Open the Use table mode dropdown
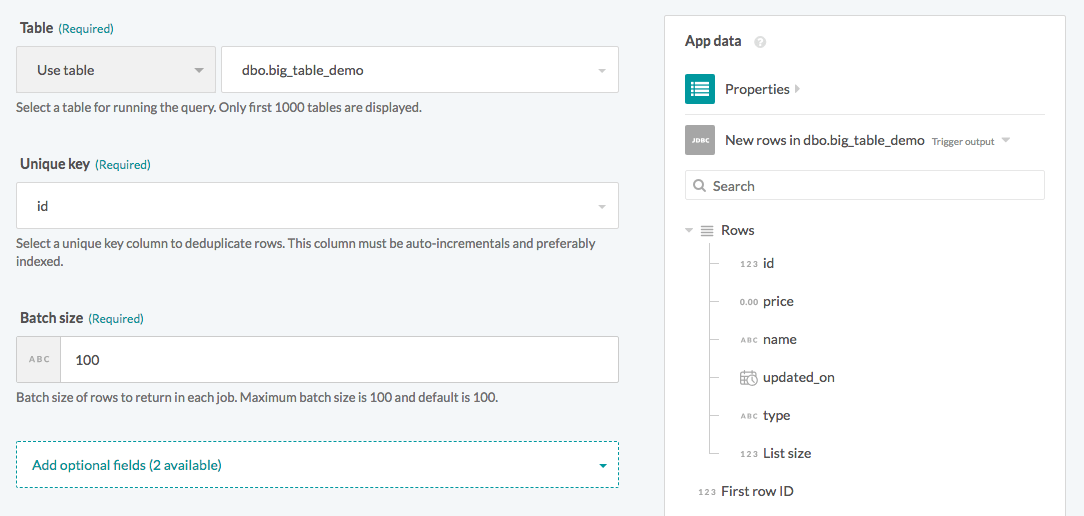1084x516 pixels. click(x=116, y=70)
